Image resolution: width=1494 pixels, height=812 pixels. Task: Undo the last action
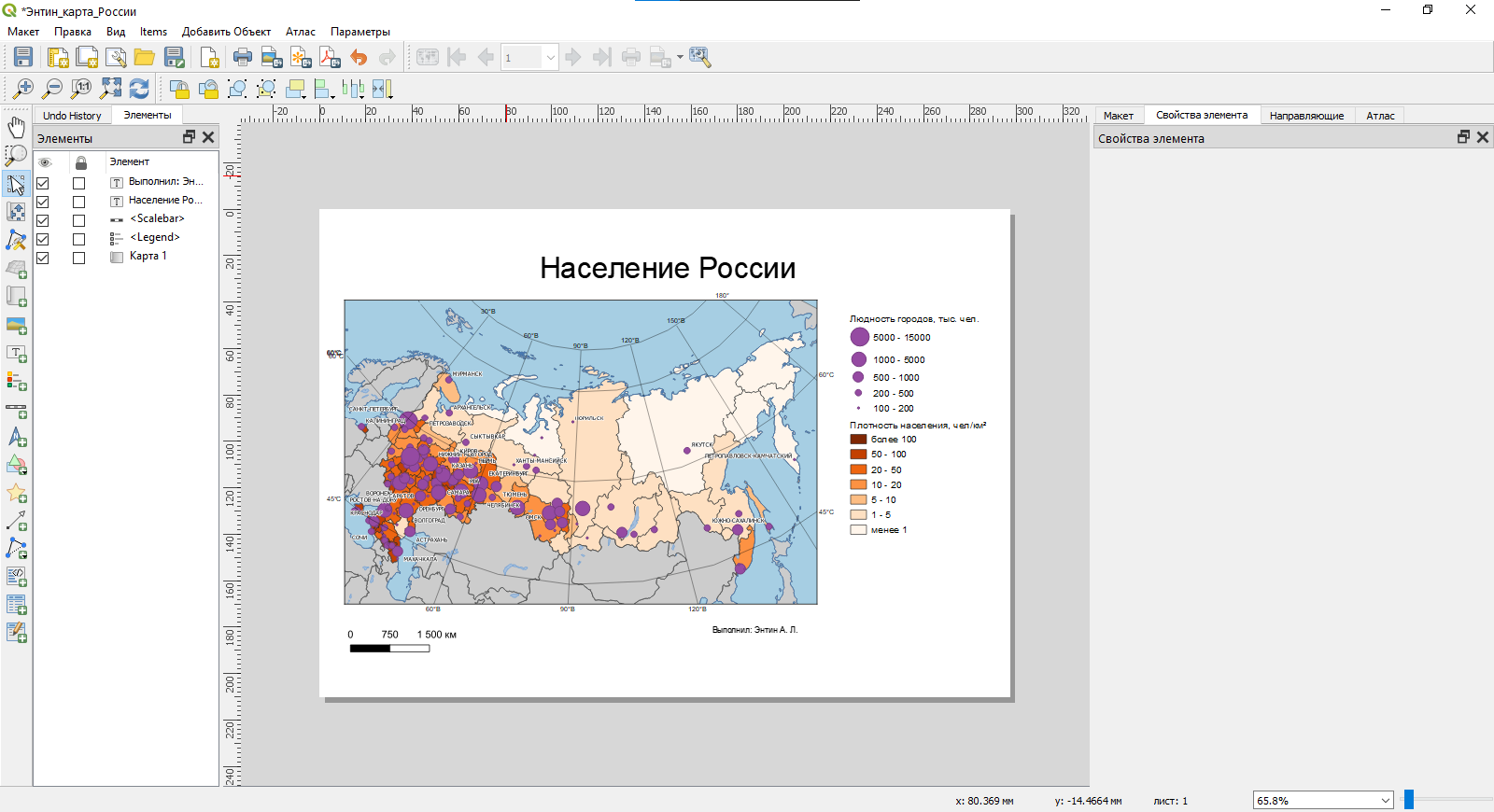tap(359, 57)
